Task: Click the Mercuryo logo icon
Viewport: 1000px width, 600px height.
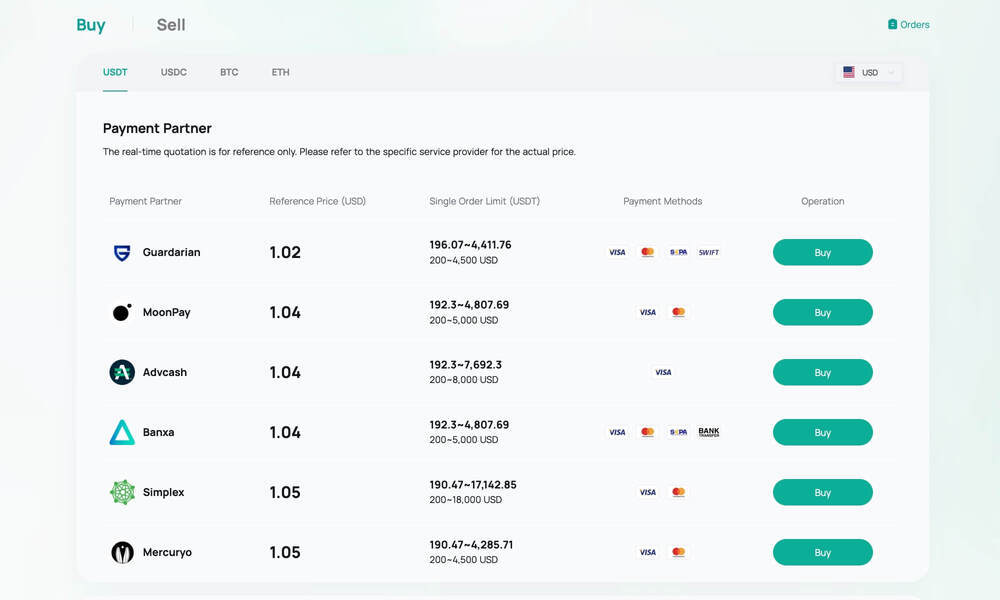Action: pos(122,552)
